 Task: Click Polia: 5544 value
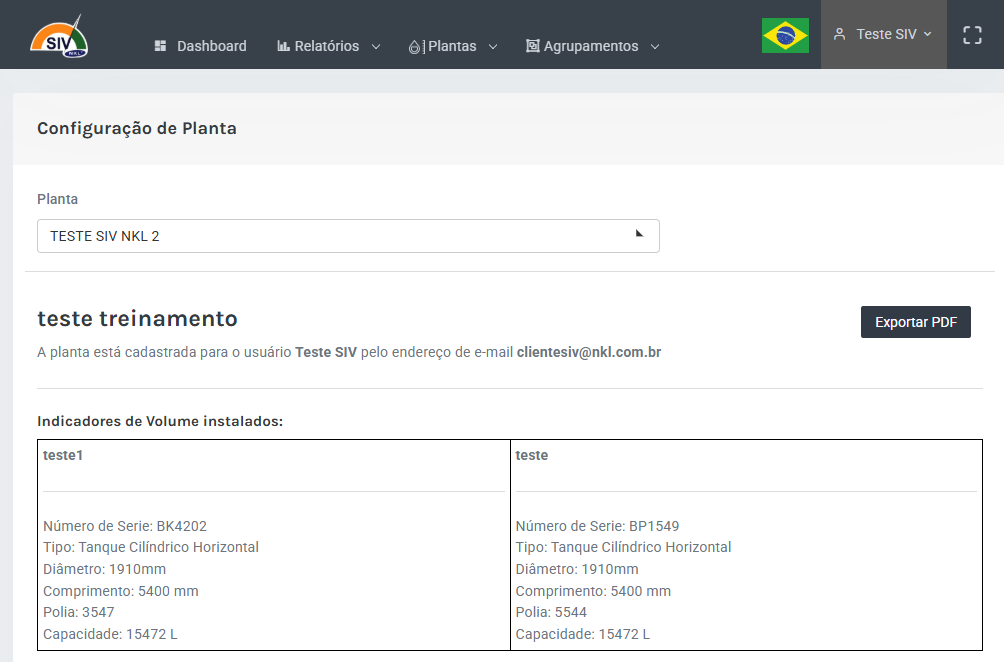tap(551, 612)
